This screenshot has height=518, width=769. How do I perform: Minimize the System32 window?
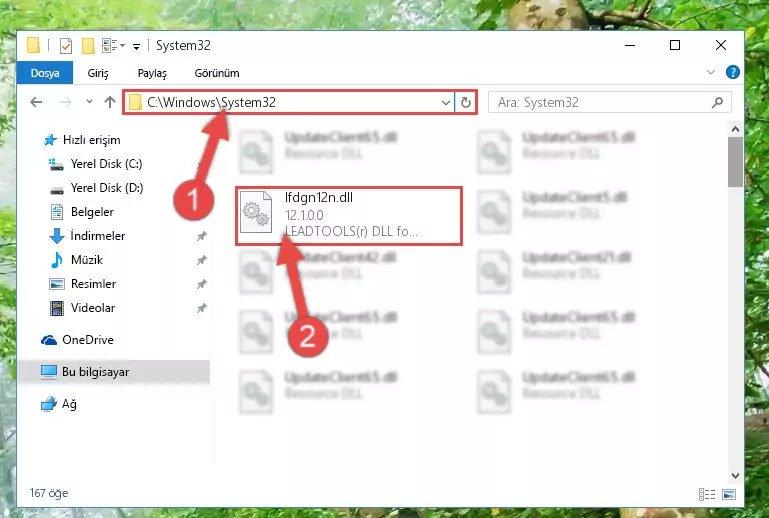(x=630, y=45)
